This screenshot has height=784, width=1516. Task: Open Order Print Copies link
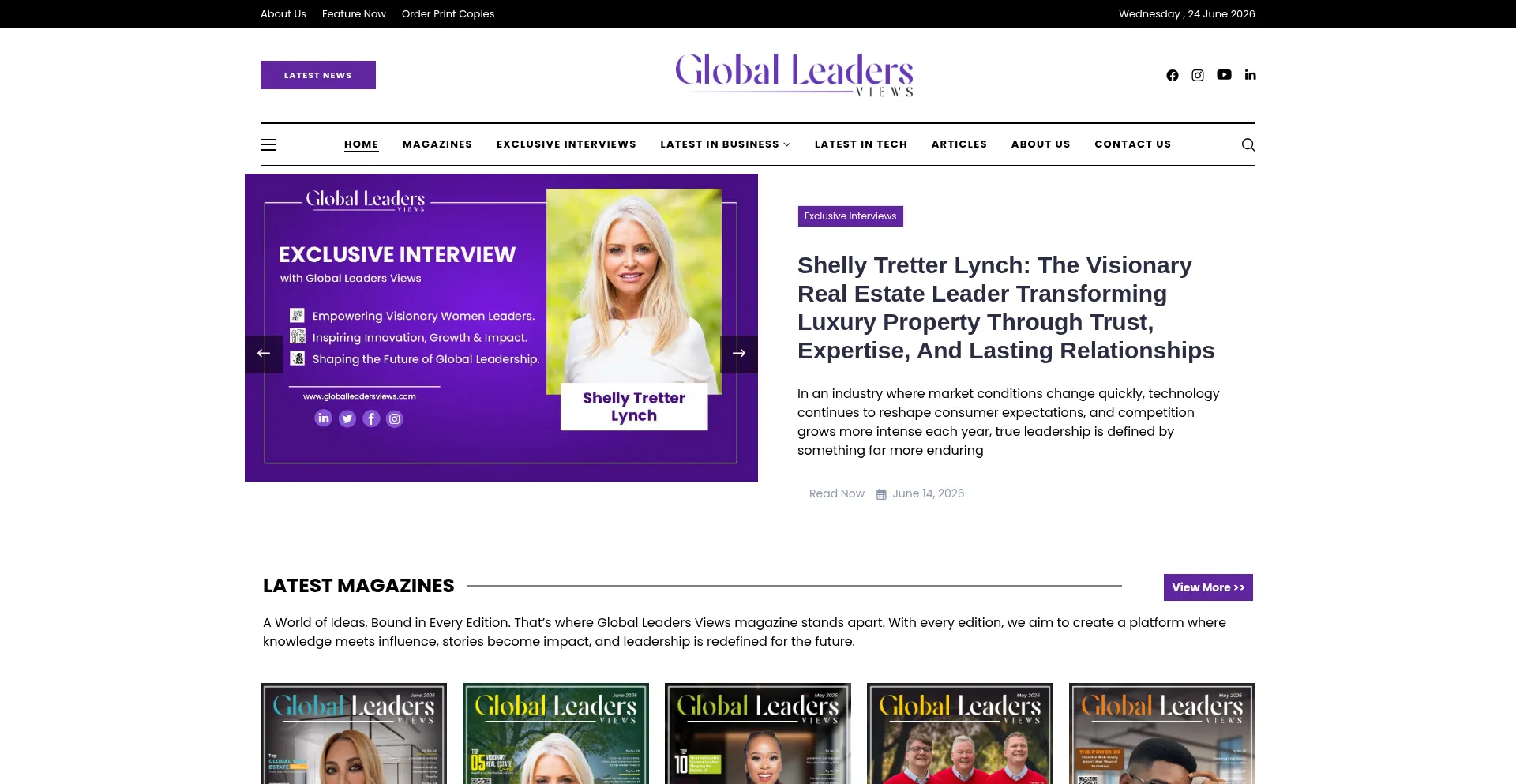click(448, 14)
